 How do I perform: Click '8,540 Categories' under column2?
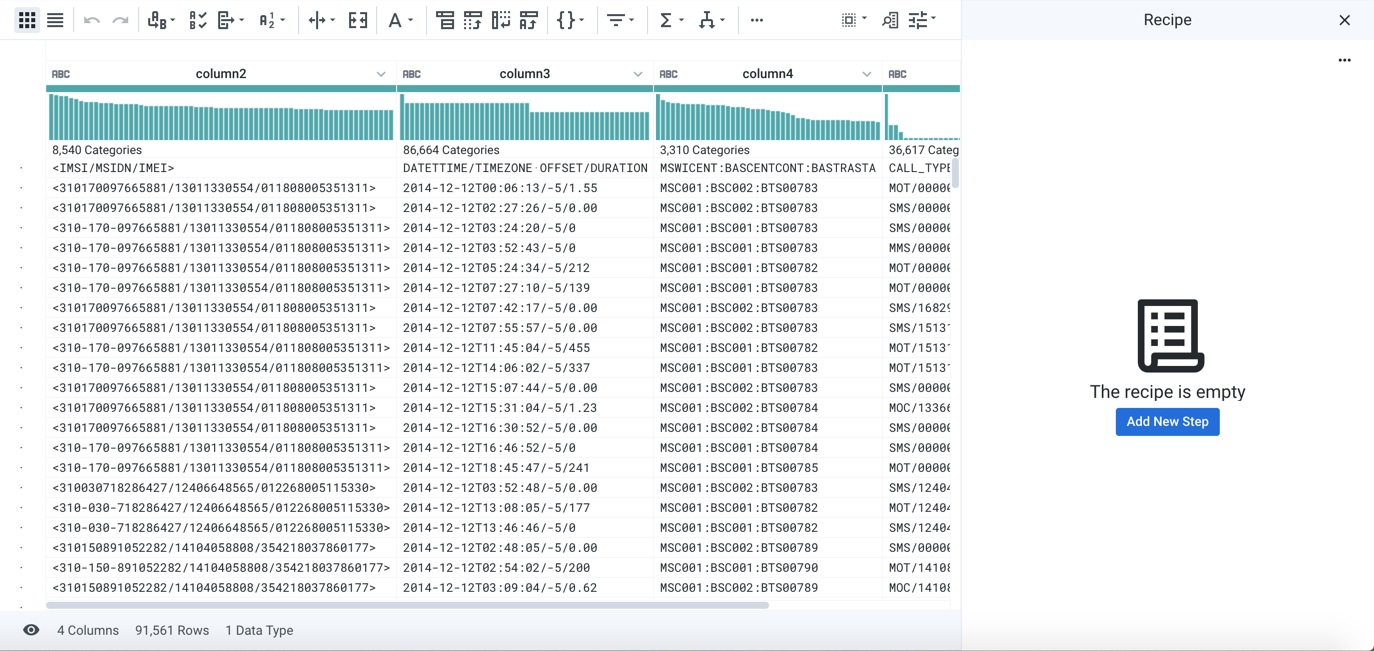tap(97, 150)
